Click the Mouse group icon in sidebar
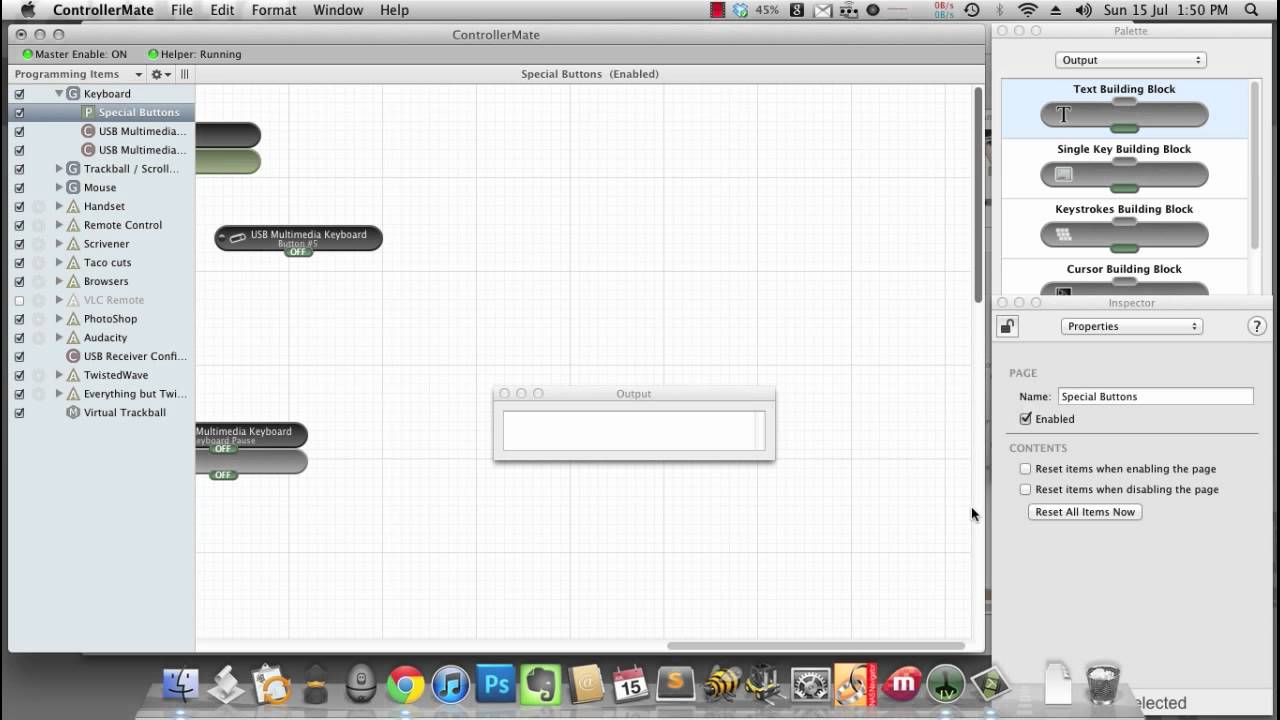This screenshot has width=1280, height=720. [73, 187]
